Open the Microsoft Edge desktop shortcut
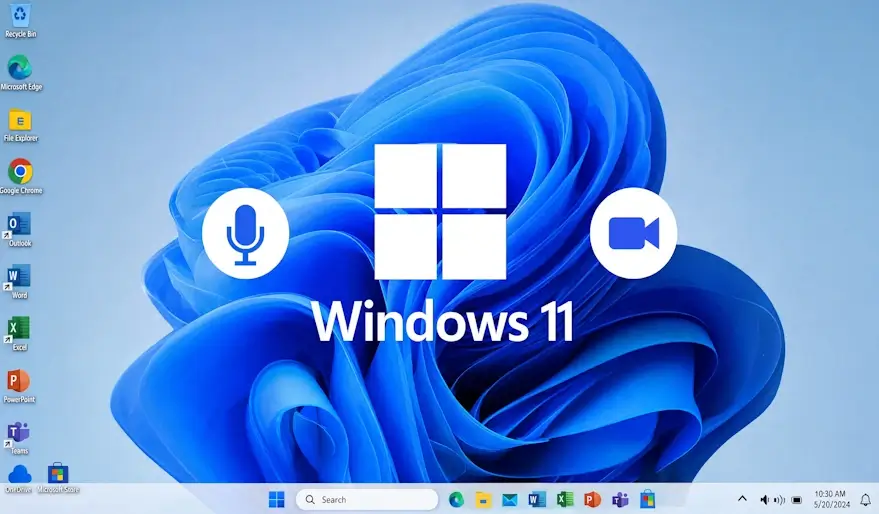 coord(21,73)
